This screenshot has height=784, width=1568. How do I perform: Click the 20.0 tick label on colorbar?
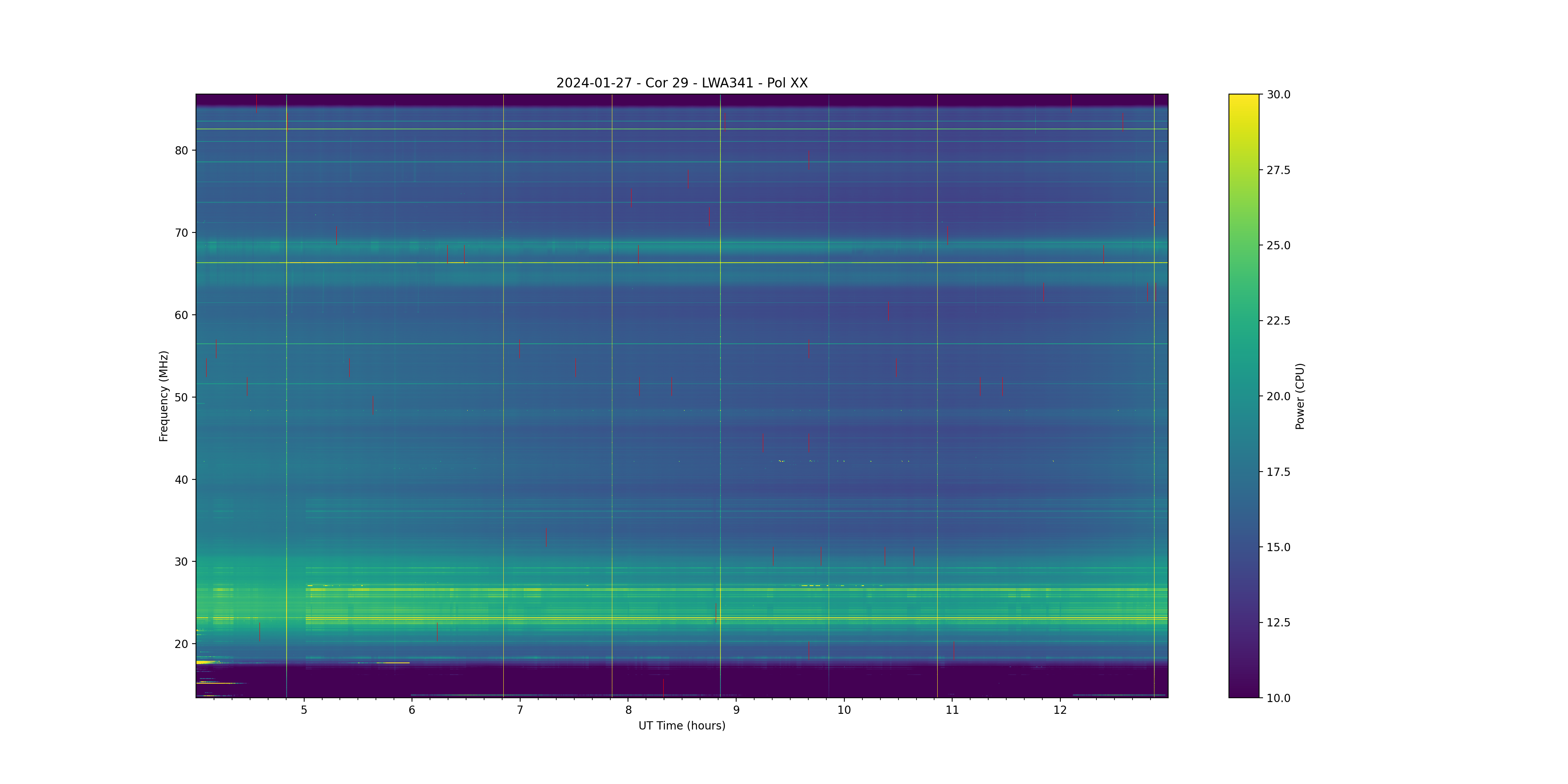[1278, 396]
